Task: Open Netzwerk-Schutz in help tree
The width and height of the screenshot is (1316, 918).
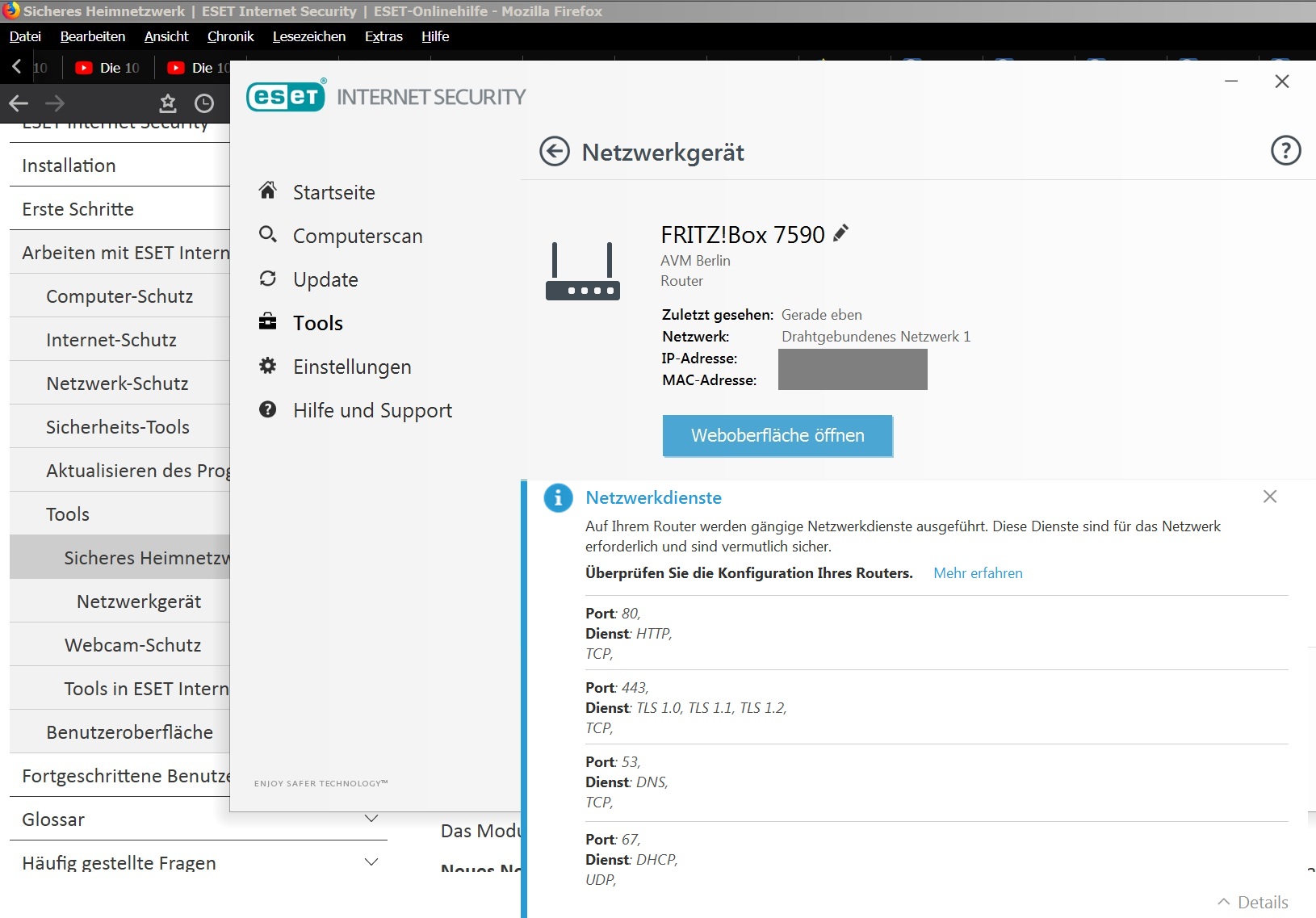Action: (x=119, y=383)
